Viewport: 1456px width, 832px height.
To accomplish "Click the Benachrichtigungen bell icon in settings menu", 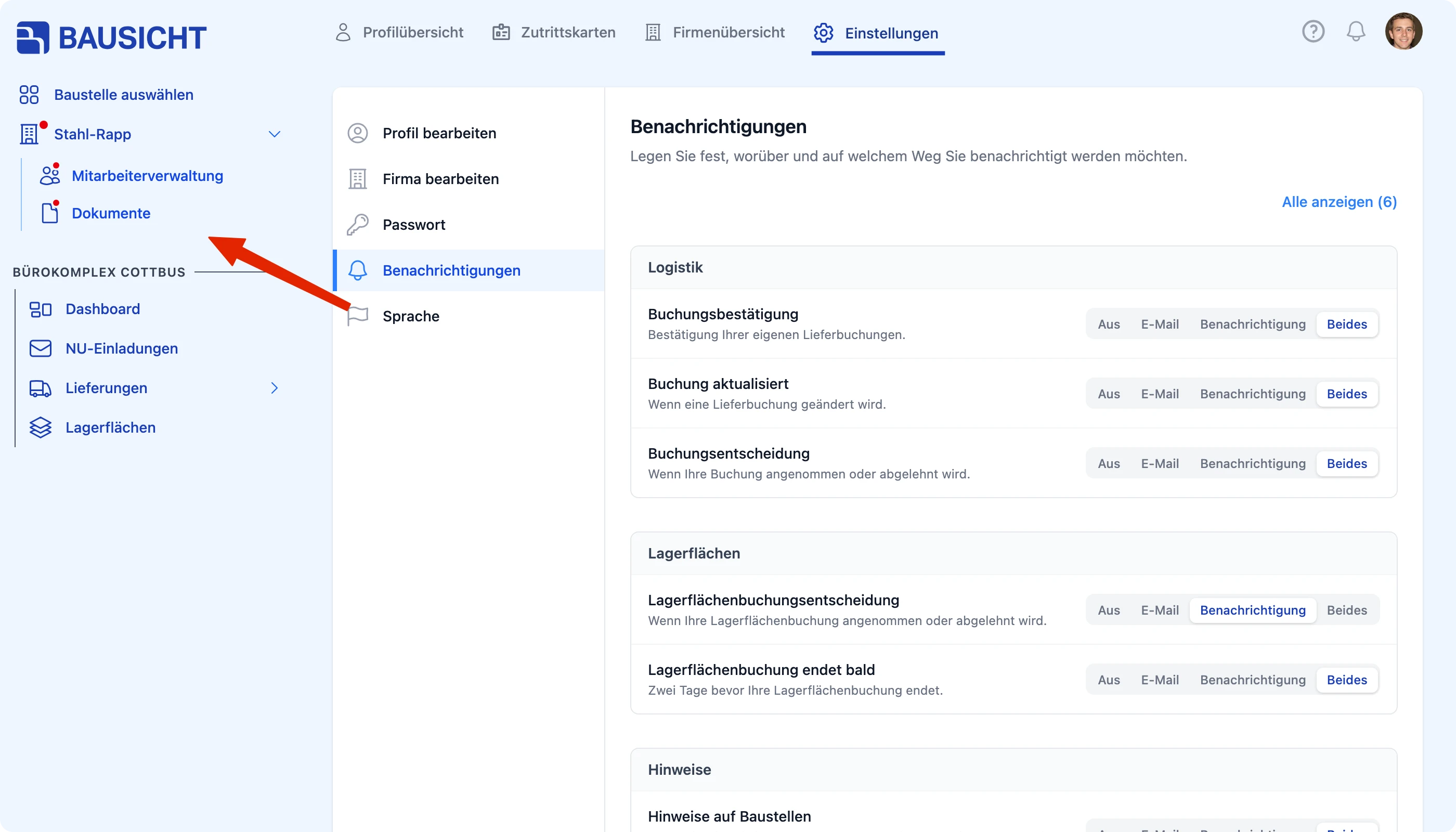I will pos(358,270).
